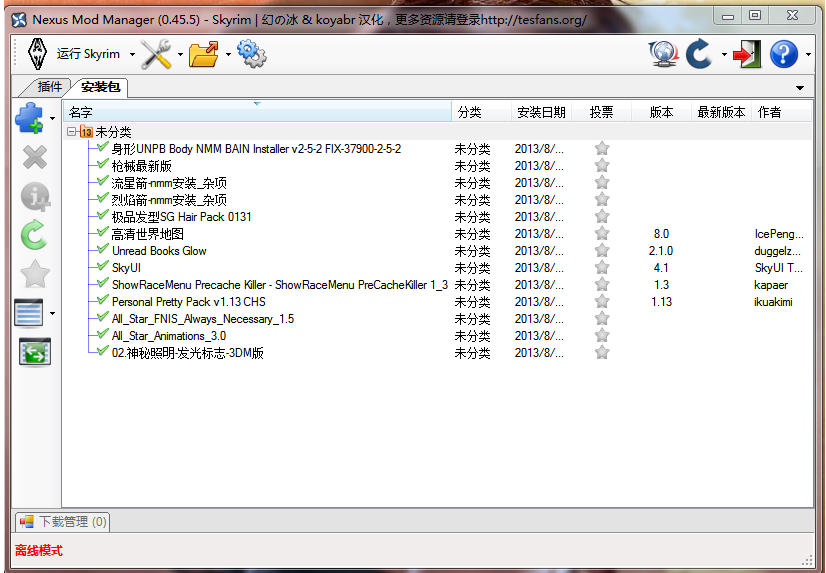Click the blue check-for-updates arrow icon
826x573 pixels.
(x=700, y=54)
